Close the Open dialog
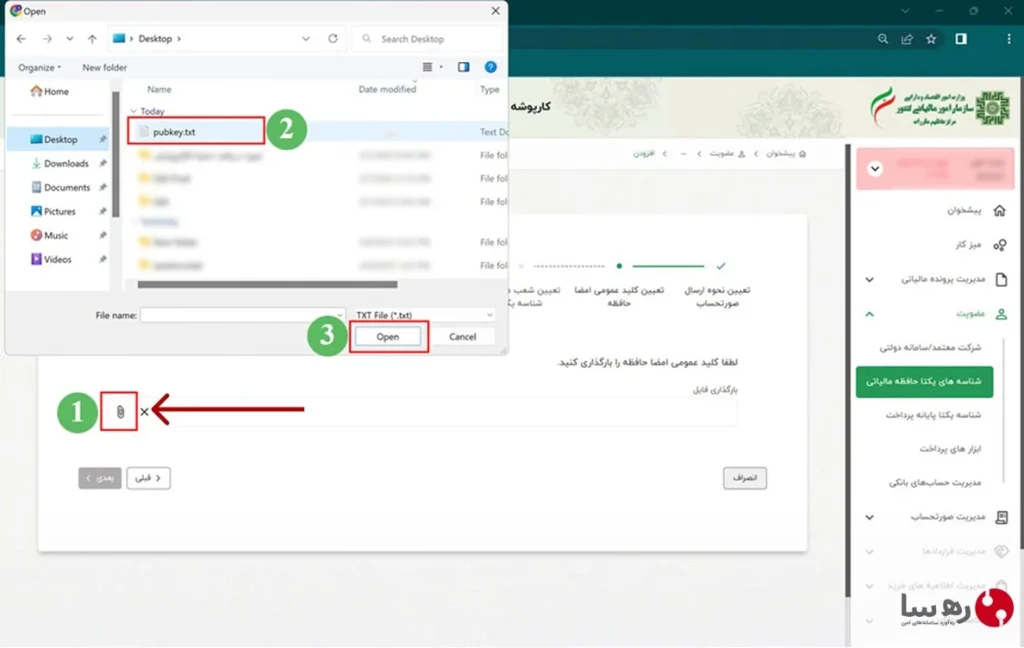Viewport: 1024px width, 648px height. (x=496, y=10)
